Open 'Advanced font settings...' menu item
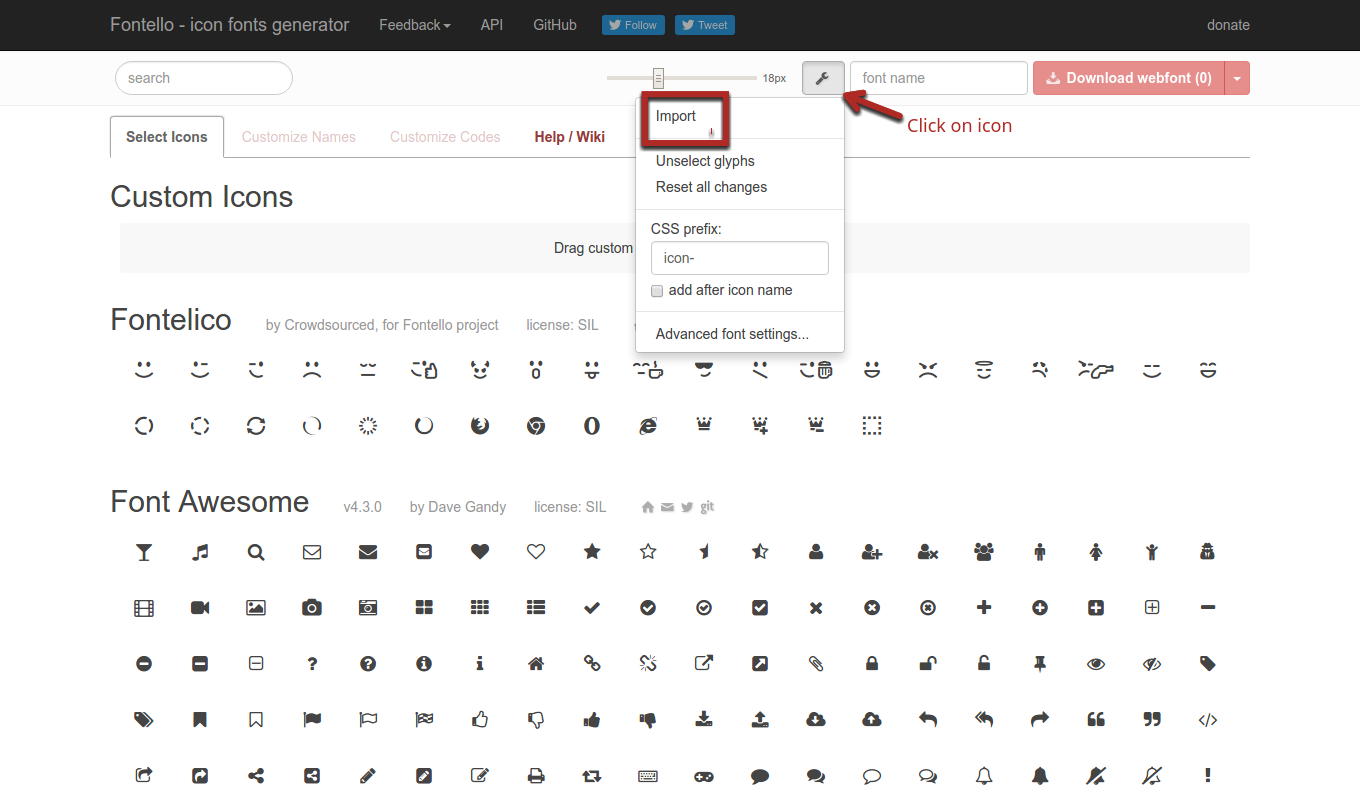This screenshot has width=1360, height=810. tap(732, 334)
